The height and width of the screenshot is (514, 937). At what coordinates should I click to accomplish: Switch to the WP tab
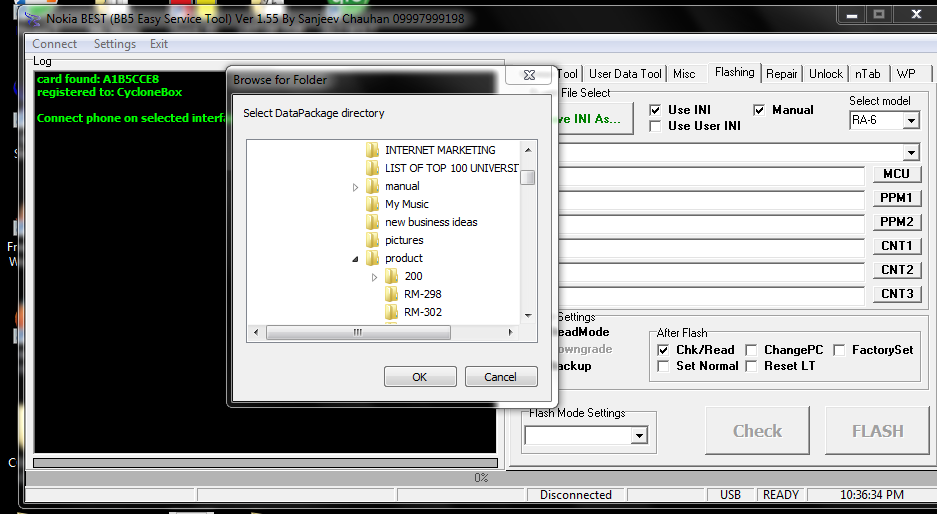[x=906, y=74]
